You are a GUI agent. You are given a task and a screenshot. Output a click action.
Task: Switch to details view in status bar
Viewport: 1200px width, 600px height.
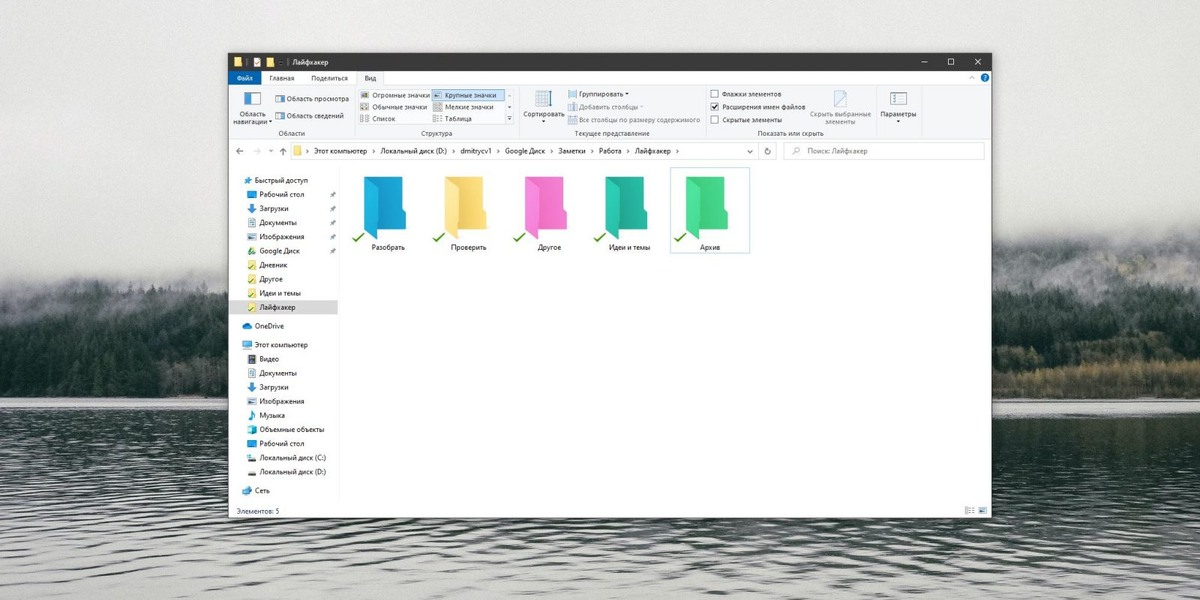click(x=969, y=510)
